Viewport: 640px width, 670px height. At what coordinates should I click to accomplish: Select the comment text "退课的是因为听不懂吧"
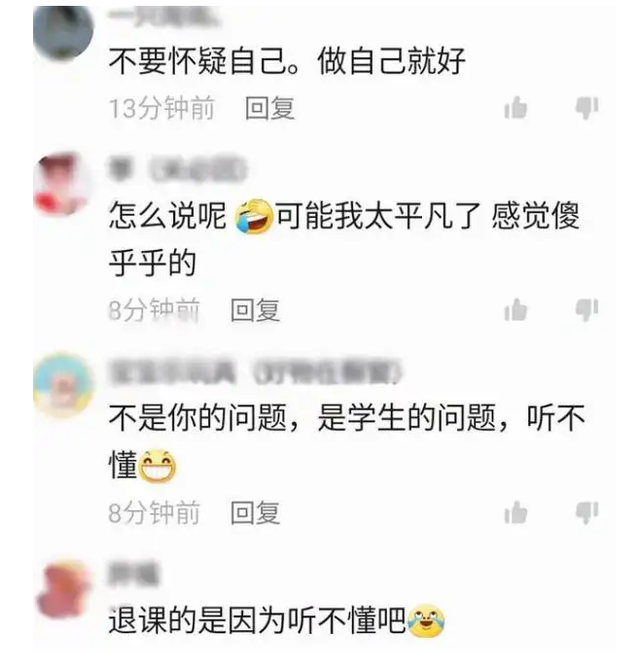click(x=257, y=620)
